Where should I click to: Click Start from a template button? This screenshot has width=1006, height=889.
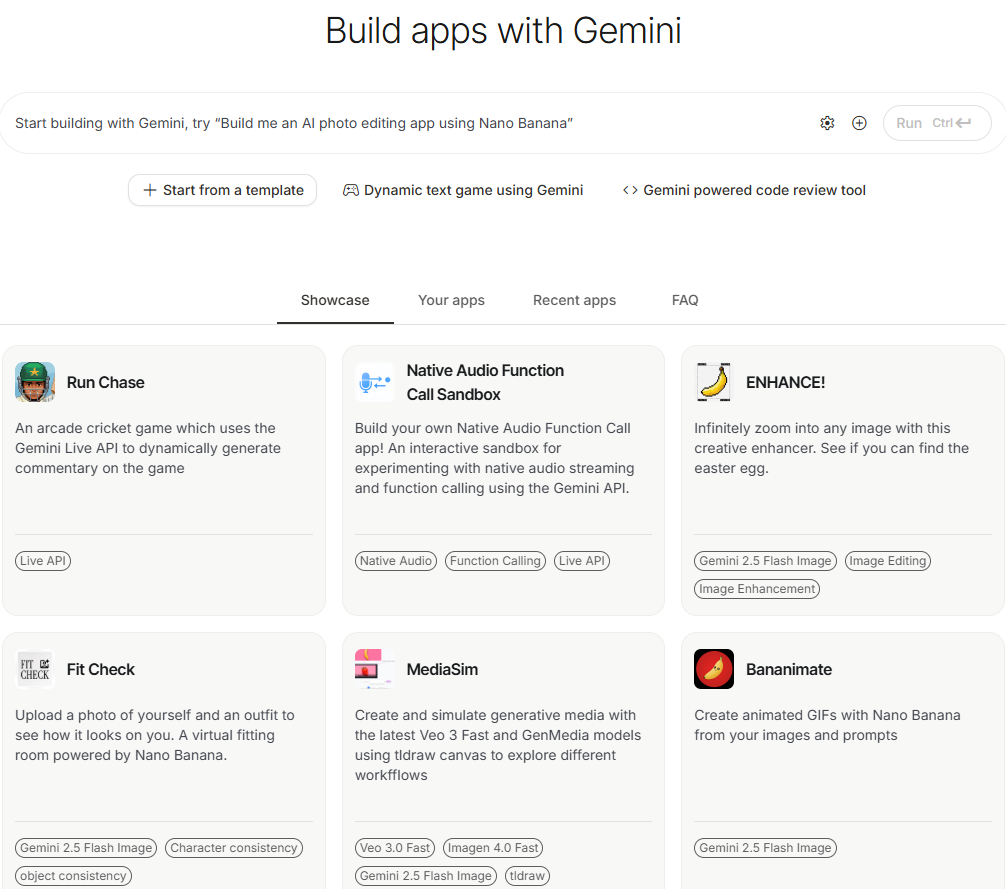[222, 190]
